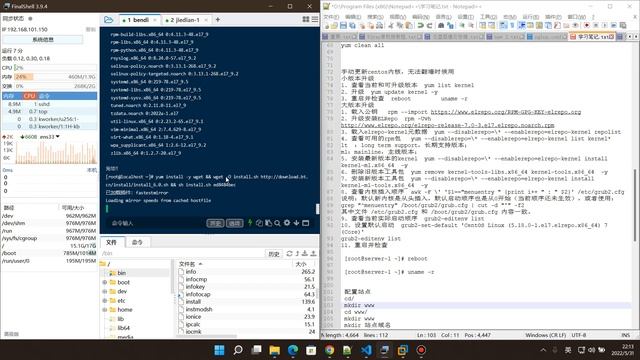
Task: Click Notepad++ Cut icon
Action: [391, 26]
